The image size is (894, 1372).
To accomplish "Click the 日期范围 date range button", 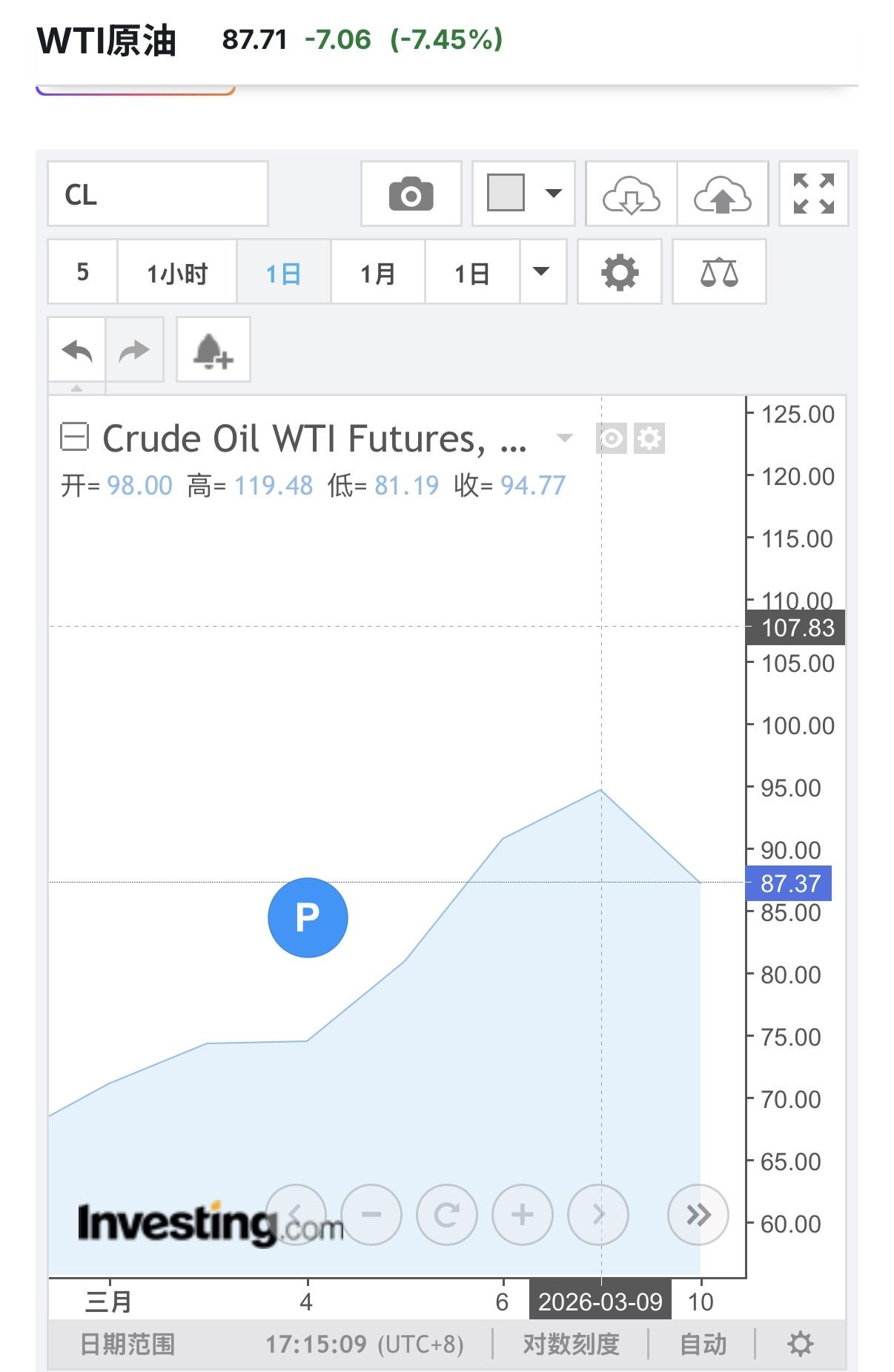I will coord(127,1344).
